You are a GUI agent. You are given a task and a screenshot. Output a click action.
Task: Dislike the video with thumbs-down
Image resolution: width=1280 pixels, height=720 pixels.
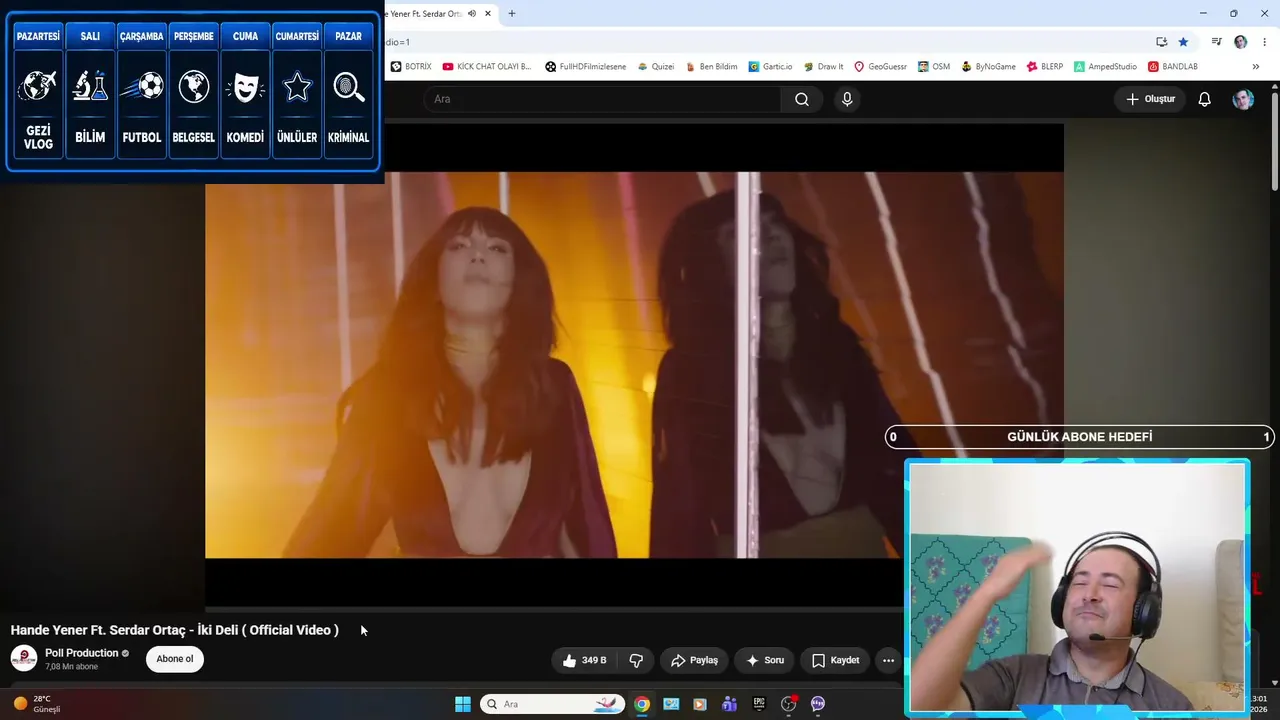tap(636, 660)
